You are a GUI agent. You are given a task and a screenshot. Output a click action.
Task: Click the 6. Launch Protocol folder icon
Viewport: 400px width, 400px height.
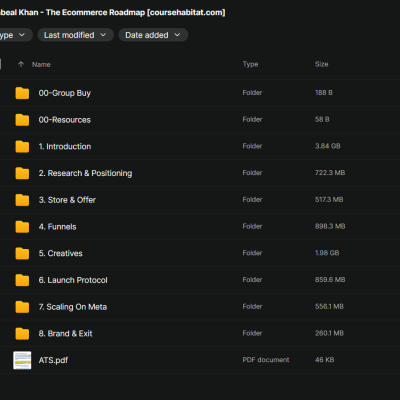pos(22,280)
